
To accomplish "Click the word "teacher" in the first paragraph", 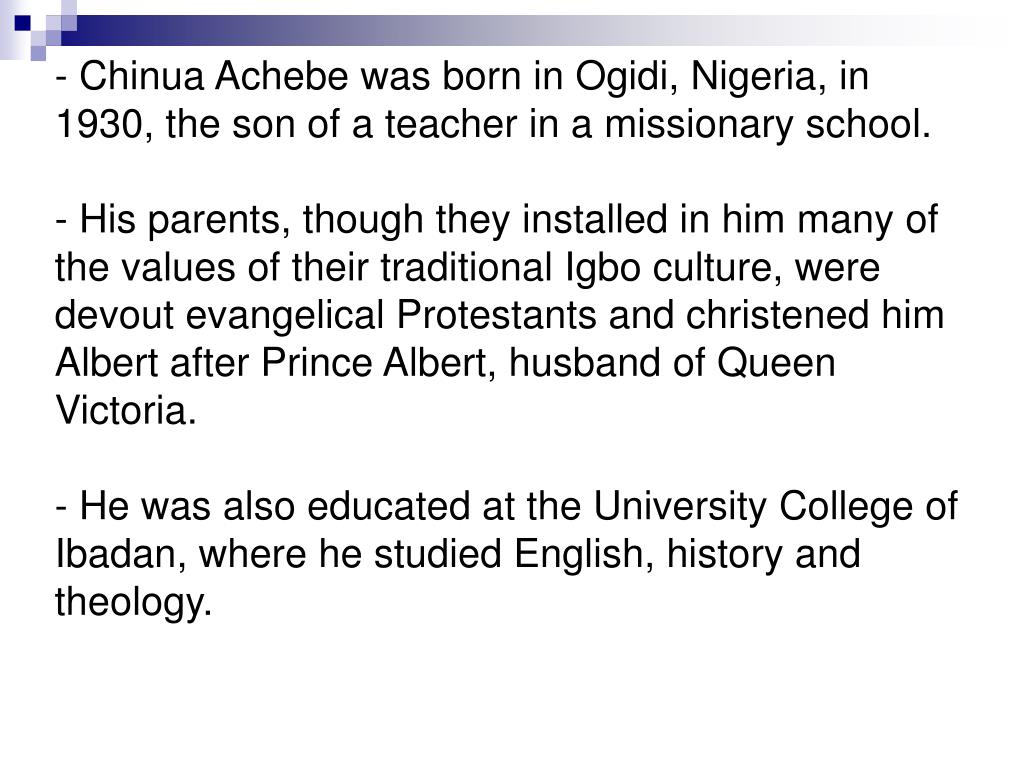I will tap(451, 124).
